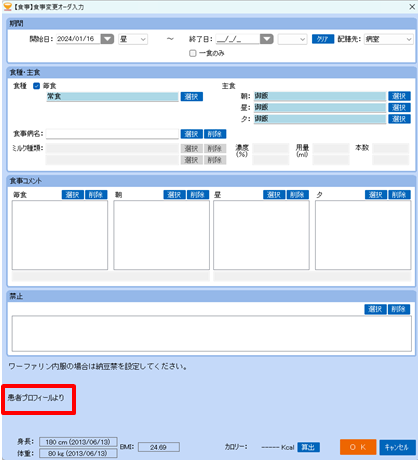Open the end date calendar dropdown

[x=267, y=39]
